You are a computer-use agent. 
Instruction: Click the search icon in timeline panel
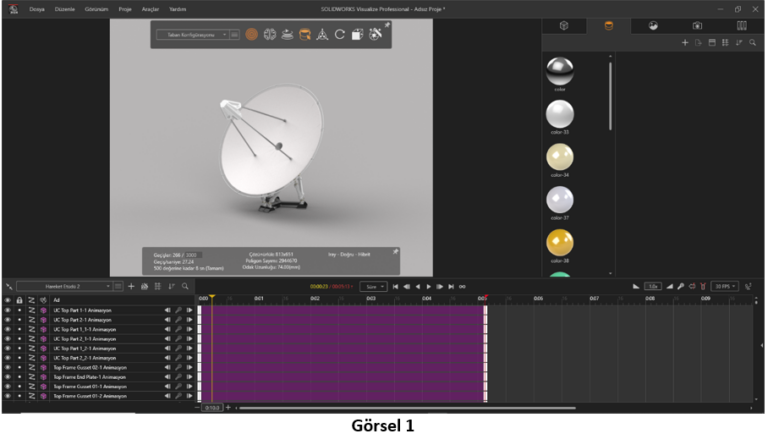click(x=185, y=286)
